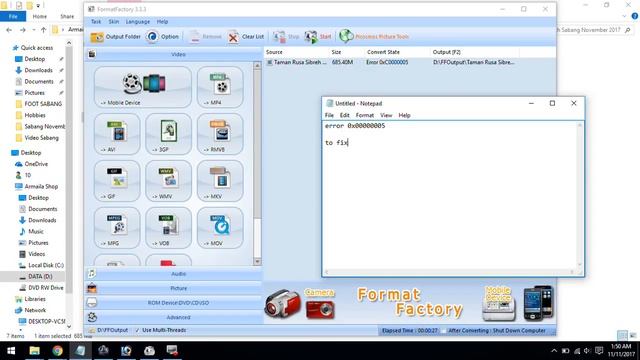The image size is (640, 360).
Task: Open the Skin menu in FormatFactory
Action: click(114, 22)
